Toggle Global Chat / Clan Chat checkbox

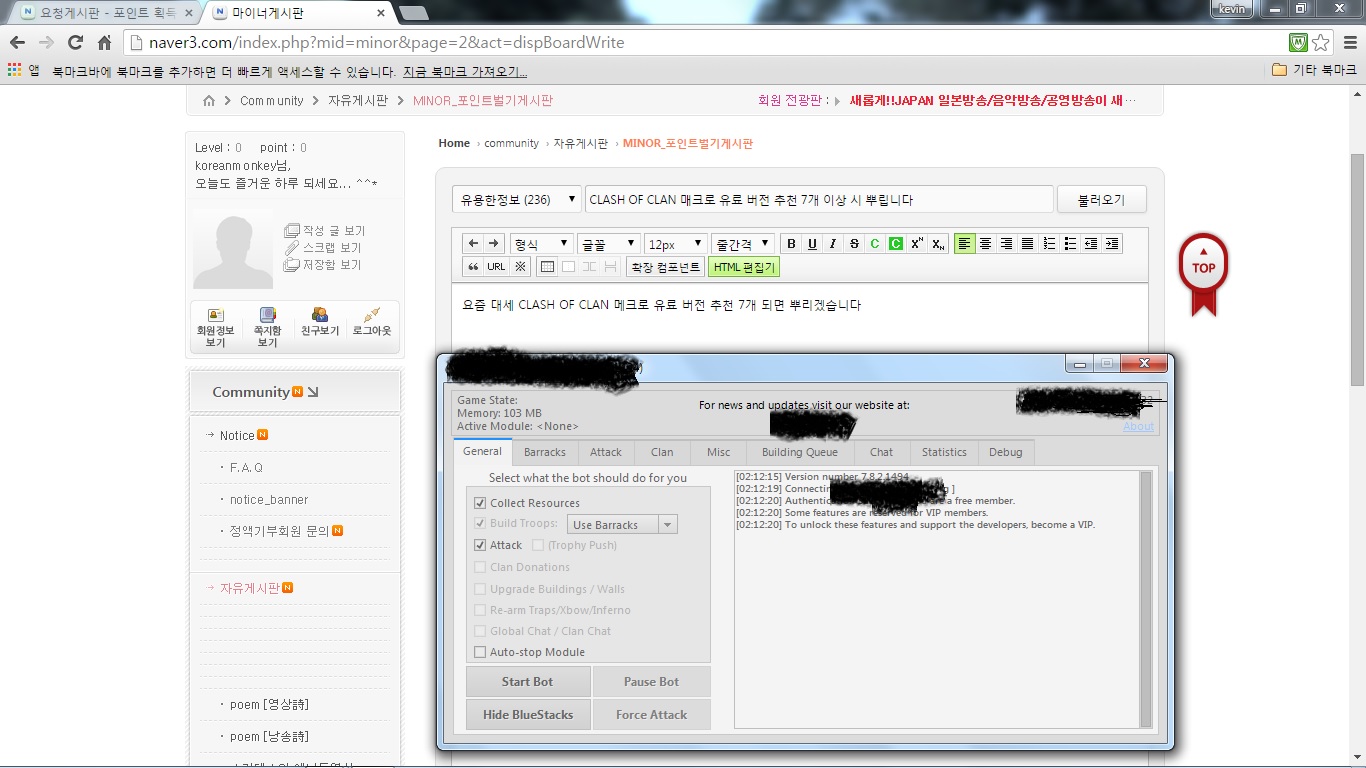[480, 631]
